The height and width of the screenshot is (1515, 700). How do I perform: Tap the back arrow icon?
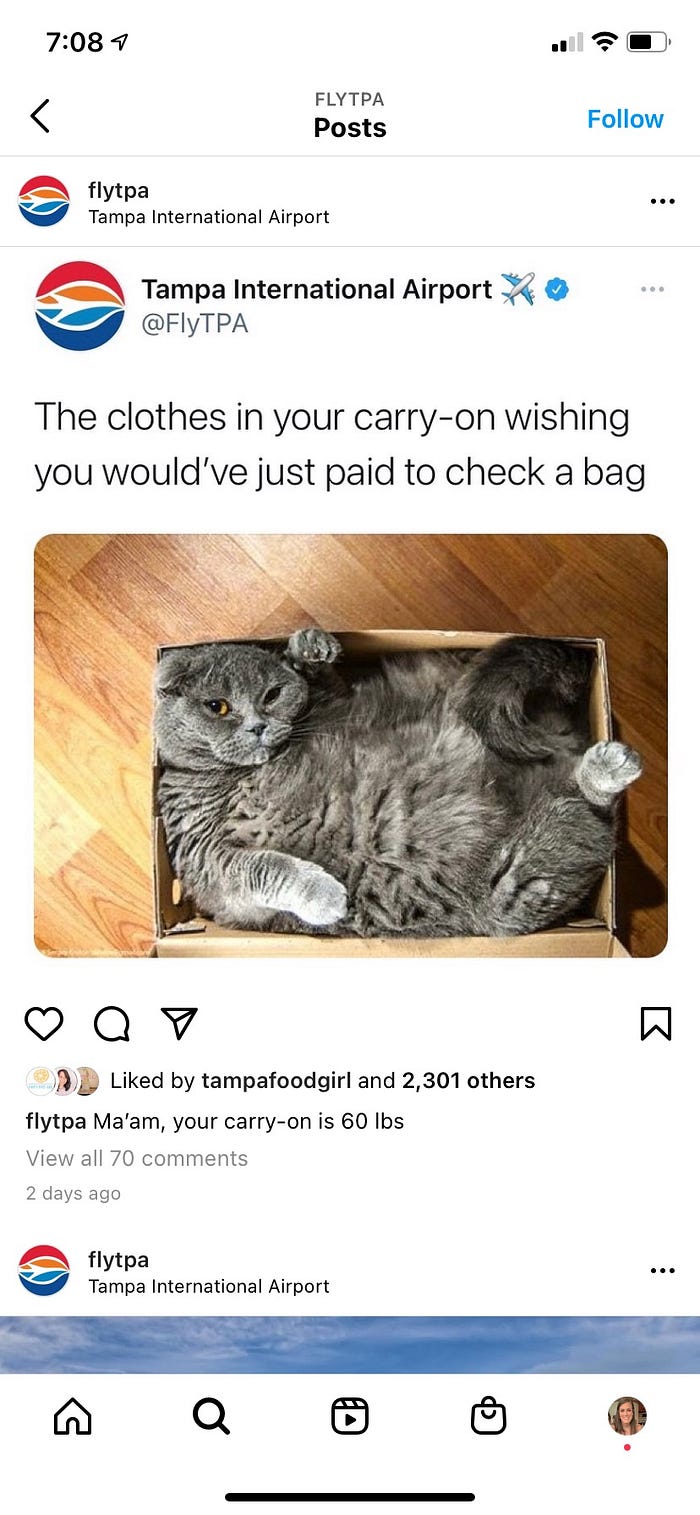pos(40,116)
